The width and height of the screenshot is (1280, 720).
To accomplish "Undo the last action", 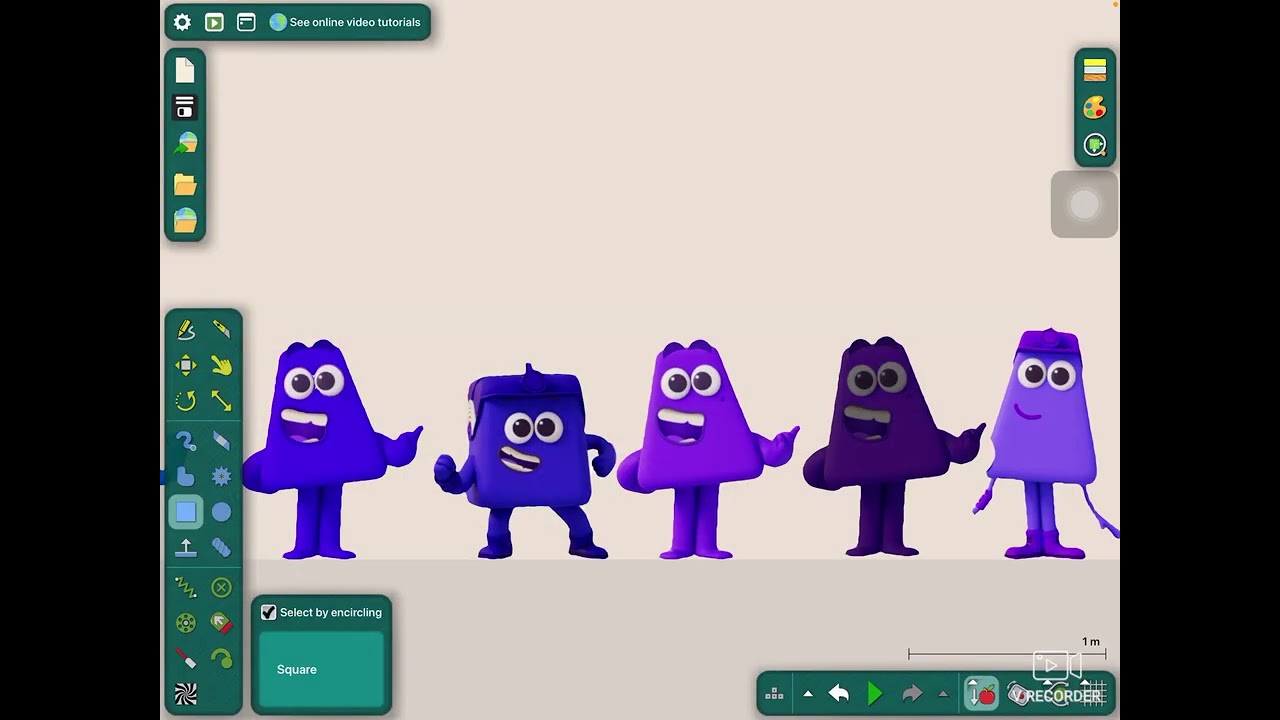I will tap(839, 694).
